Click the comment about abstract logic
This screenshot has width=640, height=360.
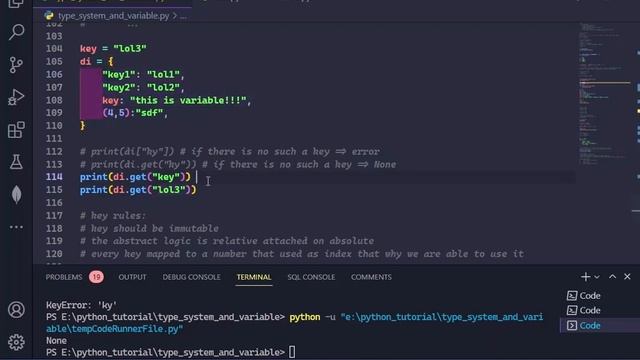pos(227,241)
